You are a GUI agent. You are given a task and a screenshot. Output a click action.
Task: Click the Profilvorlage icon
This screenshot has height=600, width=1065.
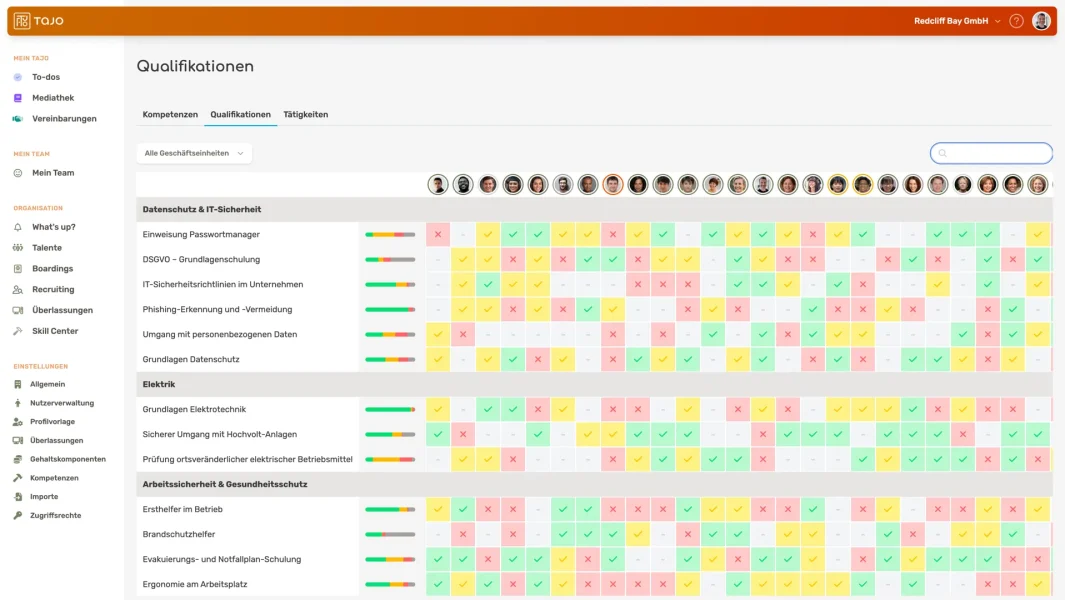[18, 422]
